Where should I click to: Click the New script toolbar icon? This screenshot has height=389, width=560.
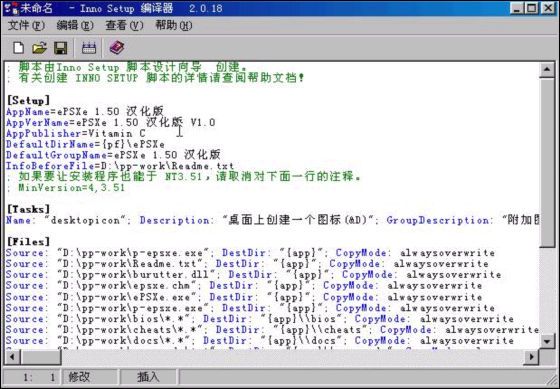pos(19,48)
